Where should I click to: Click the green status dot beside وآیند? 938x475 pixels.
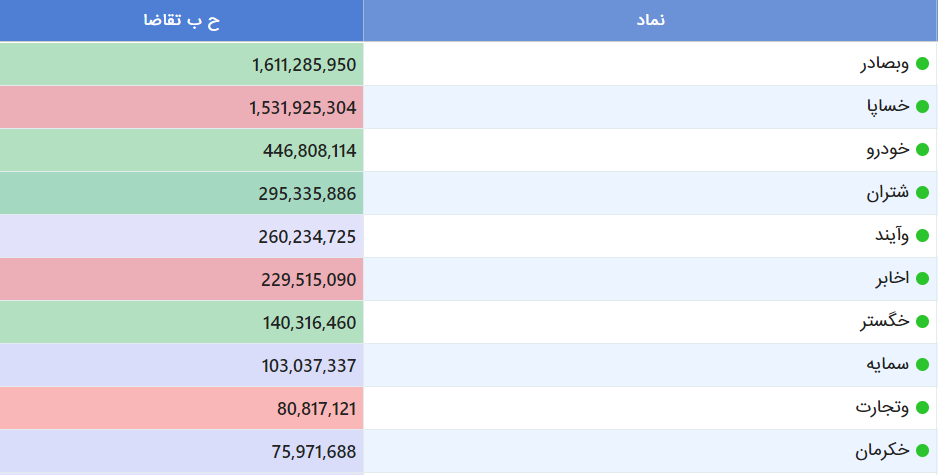(x=922, y=236)
